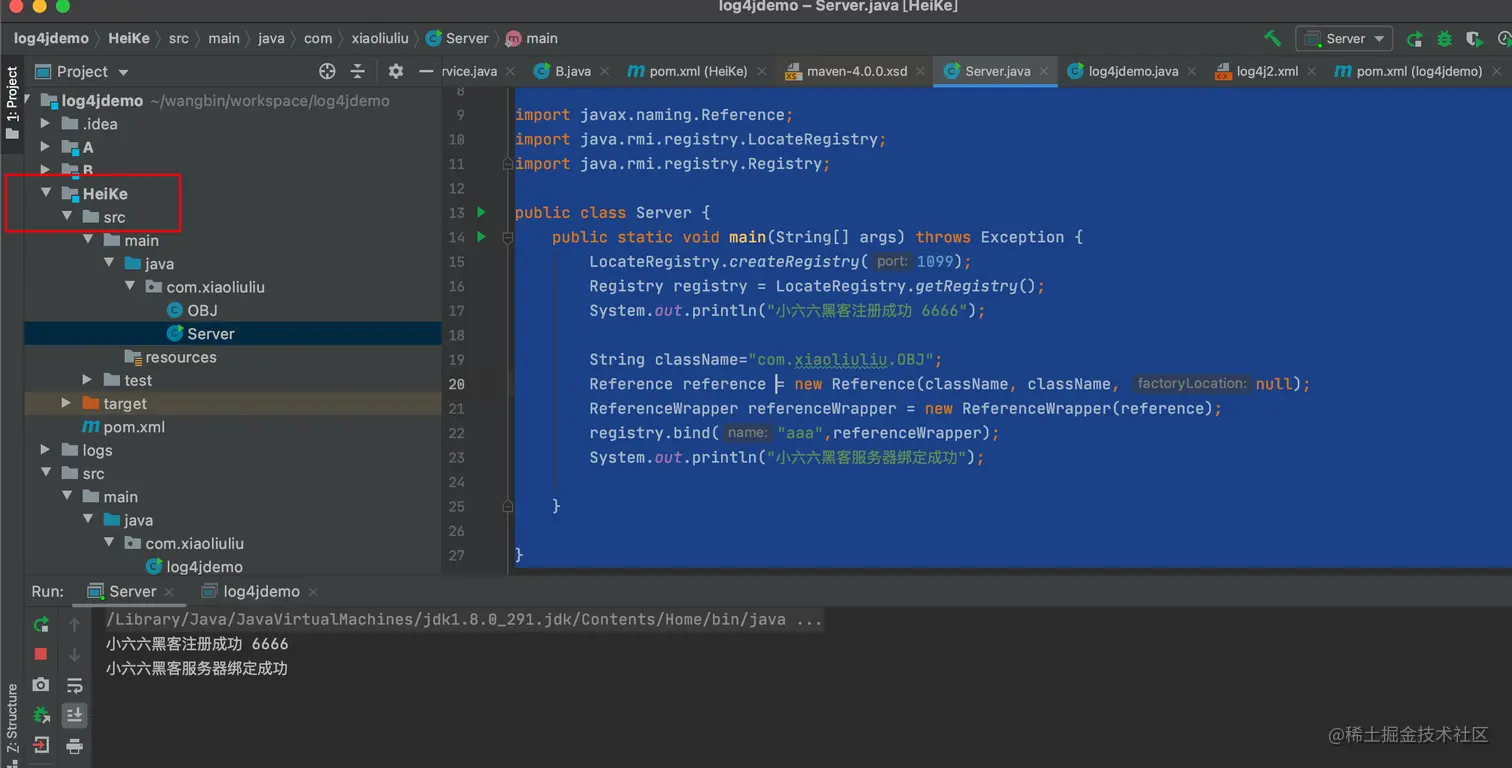
Task: Expand the target folder
Action: 66,404
